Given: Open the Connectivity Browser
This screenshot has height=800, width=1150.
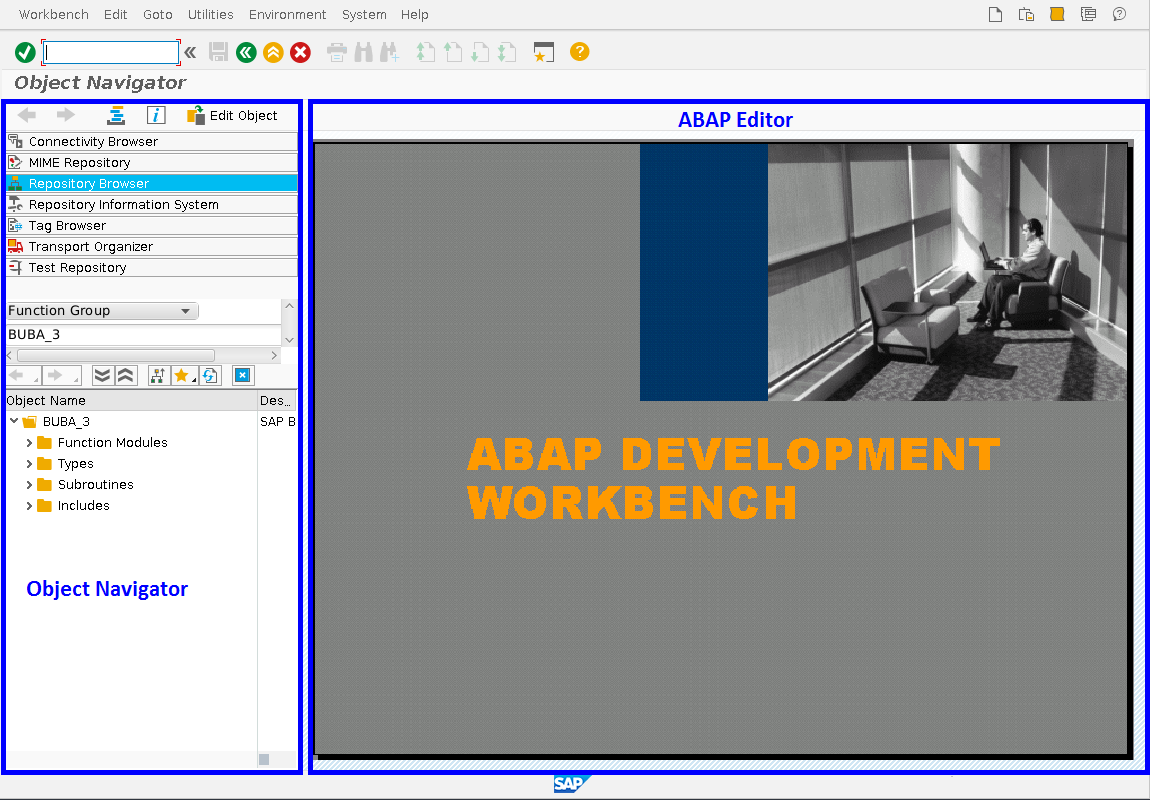Looking at the screenshot, I should pos(152,142).
